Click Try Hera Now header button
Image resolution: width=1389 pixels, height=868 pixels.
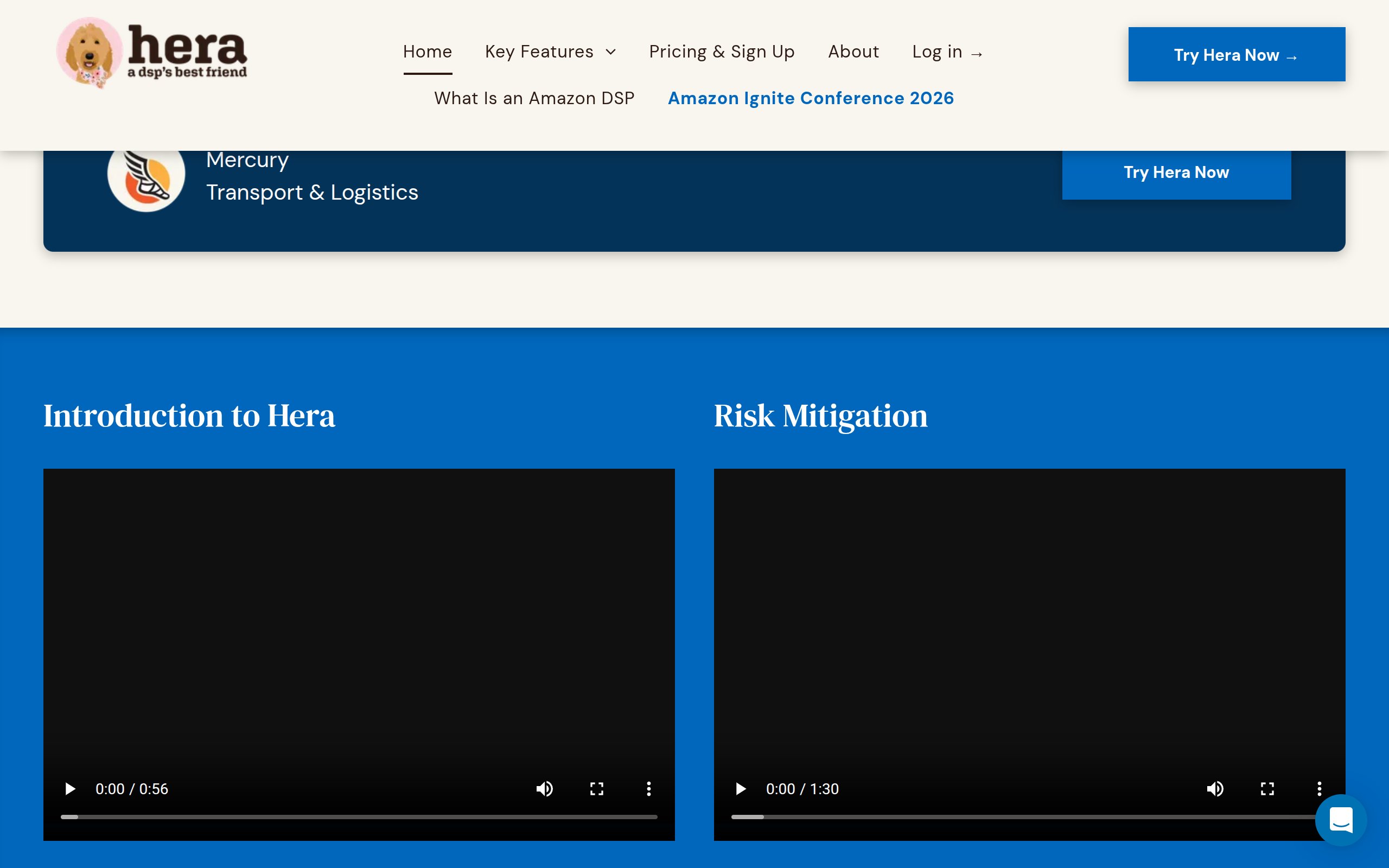(1237, 55)
